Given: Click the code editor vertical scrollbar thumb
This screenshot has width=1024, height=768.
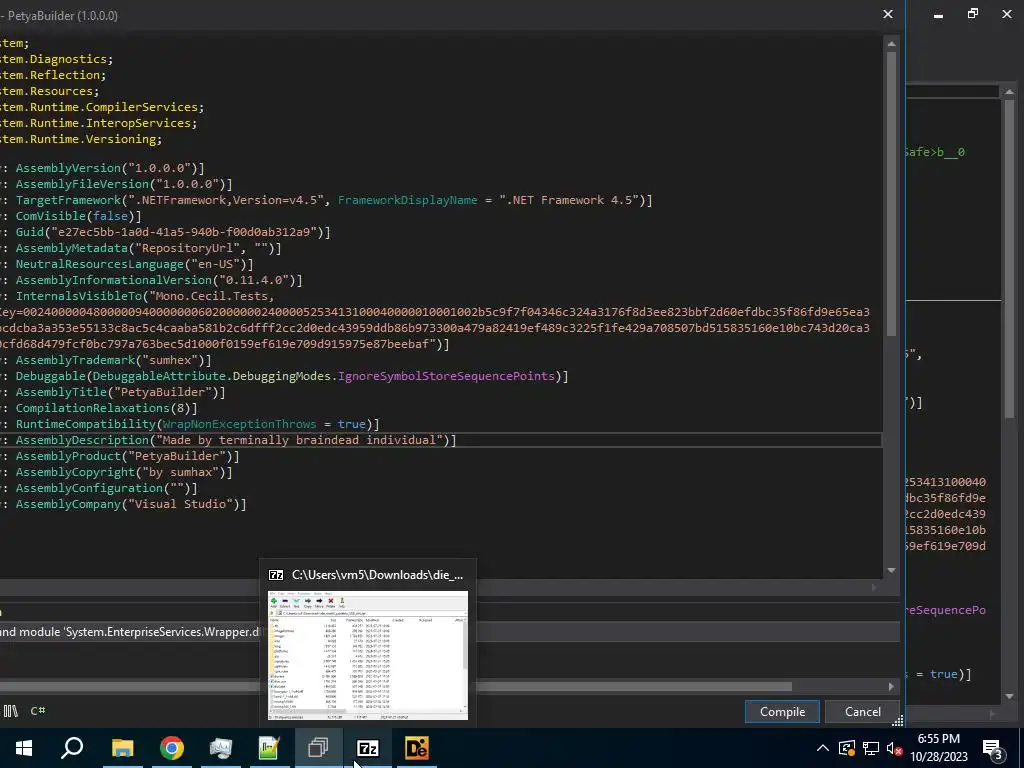Looking at the screenshot, I should pos(891,194).
